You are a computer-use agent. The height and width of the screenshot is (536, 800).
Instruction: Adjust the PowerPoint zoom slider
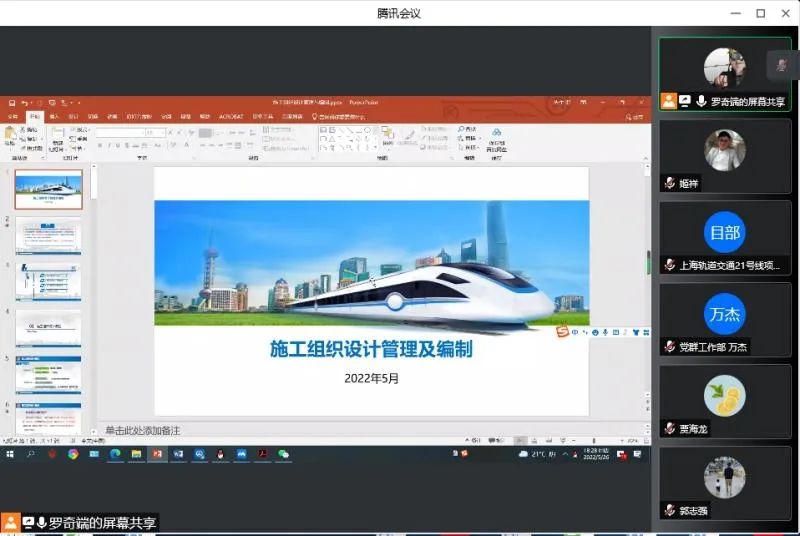coord(594,440)
